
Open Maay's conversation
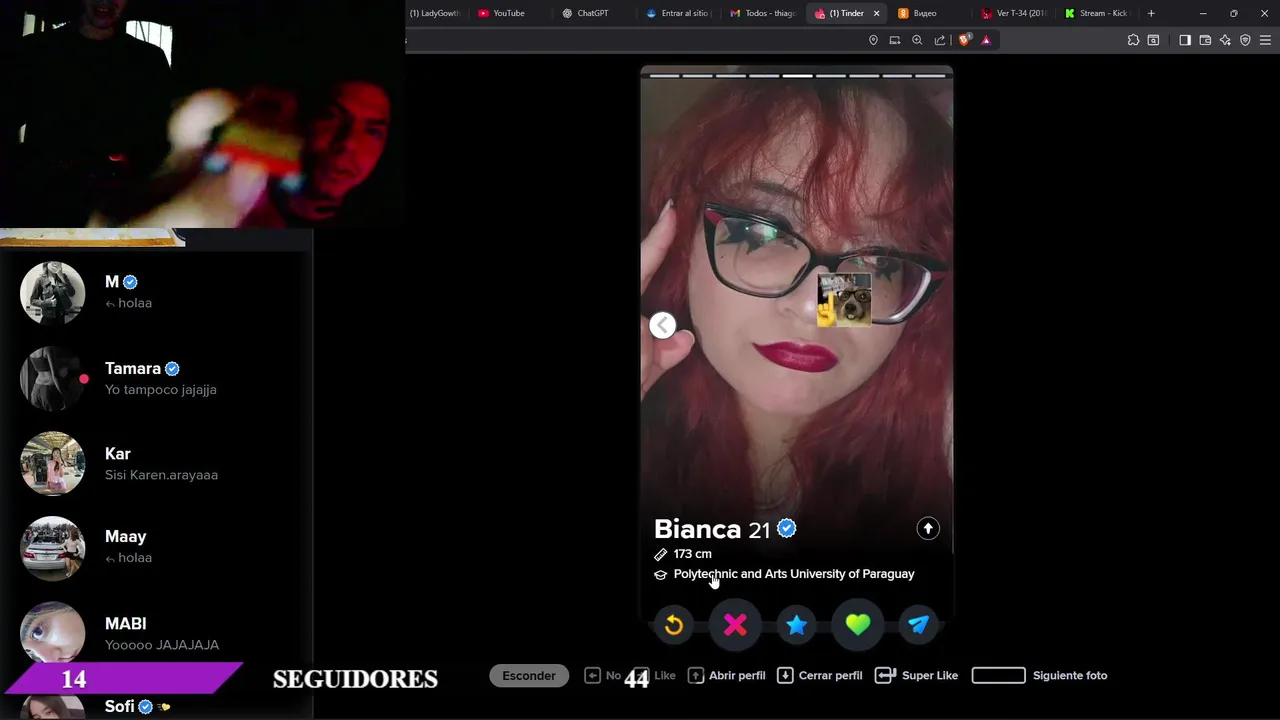click(156, 548)
